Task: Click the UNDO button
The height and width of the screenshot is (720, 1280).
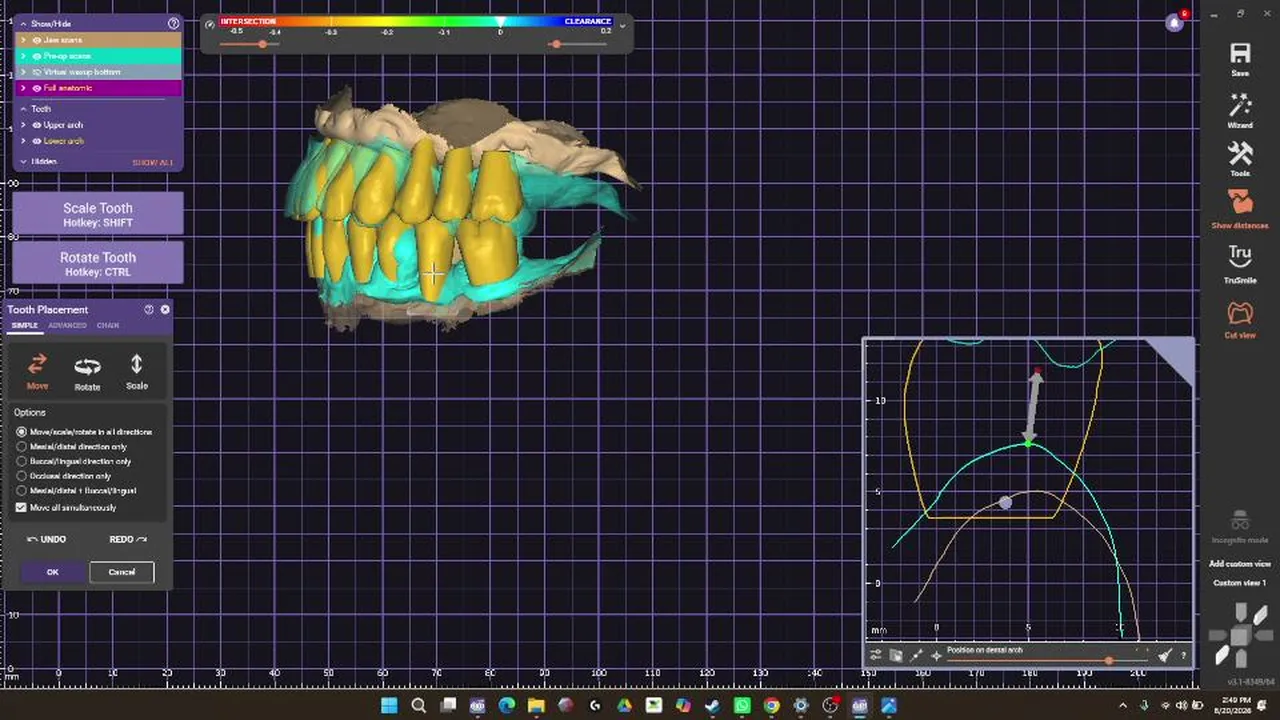Action: click(x=46, y=539)
